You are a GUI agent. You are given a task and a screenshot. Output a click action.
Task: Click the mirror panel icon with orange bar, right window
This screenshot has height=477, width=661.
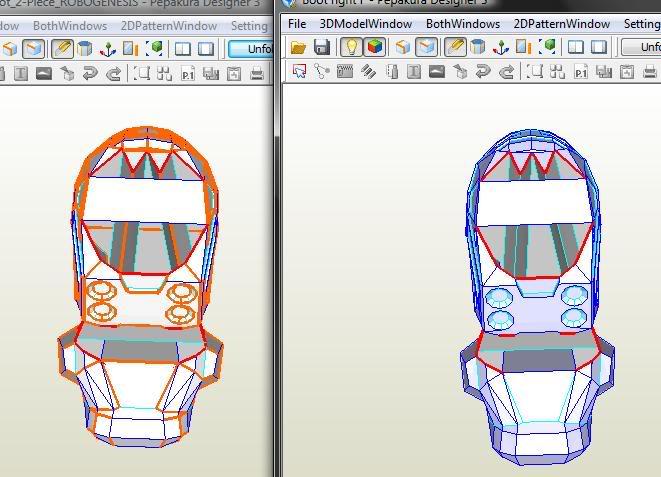523,47
